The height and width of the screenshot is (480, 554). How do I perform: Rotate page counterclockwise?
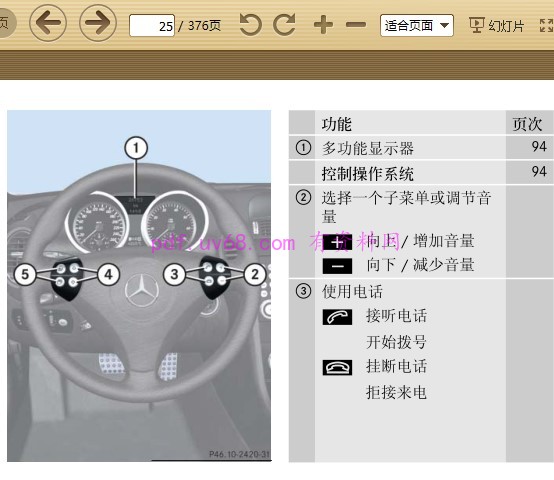click(251, 25)
